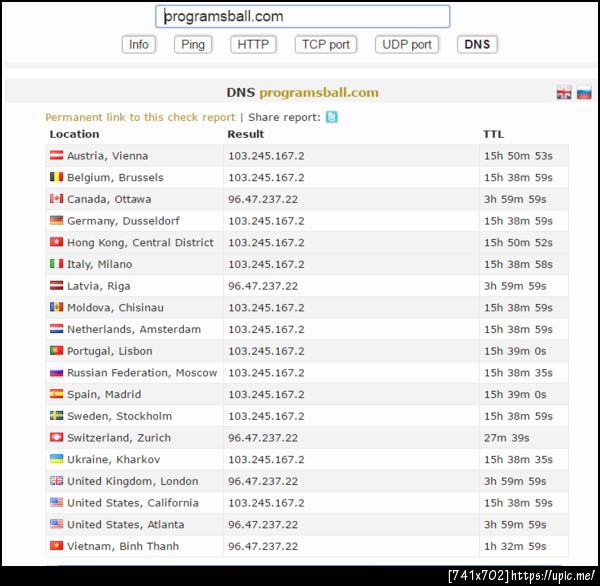The image size is (600, 586).
Task: Focus the programsball.com host input field
Action: click(302, 16)
